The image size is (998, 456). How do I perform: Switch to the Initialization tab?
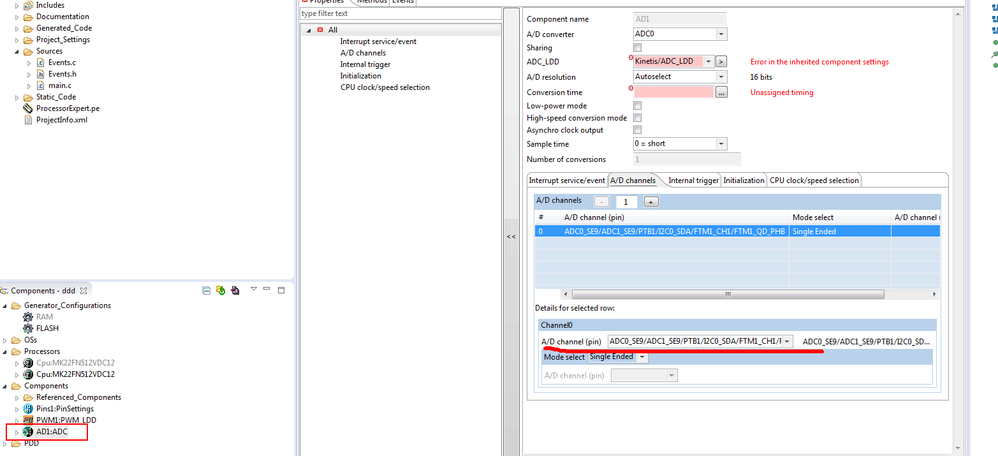[x=743, y=180]
